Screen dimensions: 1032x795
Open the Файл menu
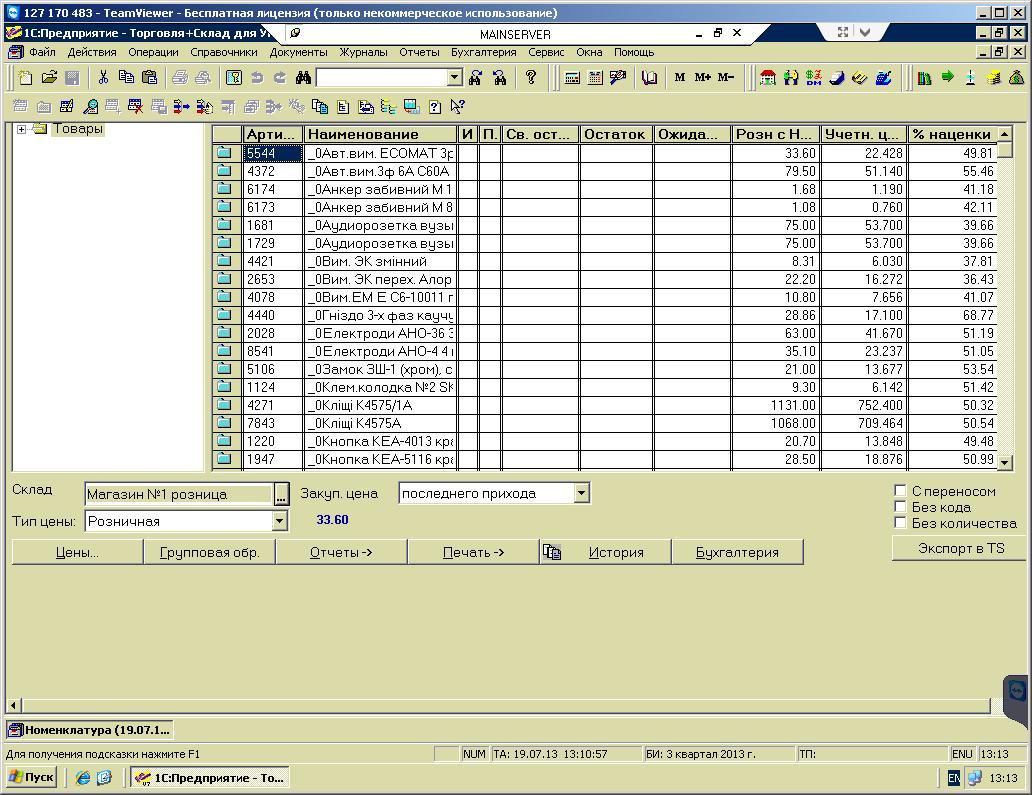click(x=42, y=52)
